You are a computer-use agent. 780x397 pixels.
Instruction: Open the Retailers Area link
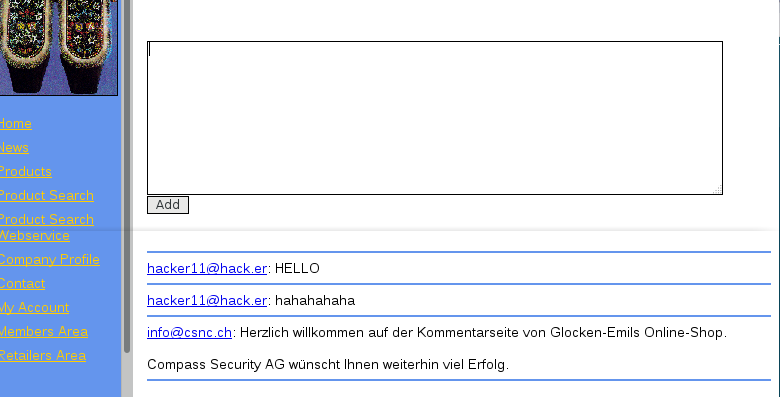click(42, 355)
